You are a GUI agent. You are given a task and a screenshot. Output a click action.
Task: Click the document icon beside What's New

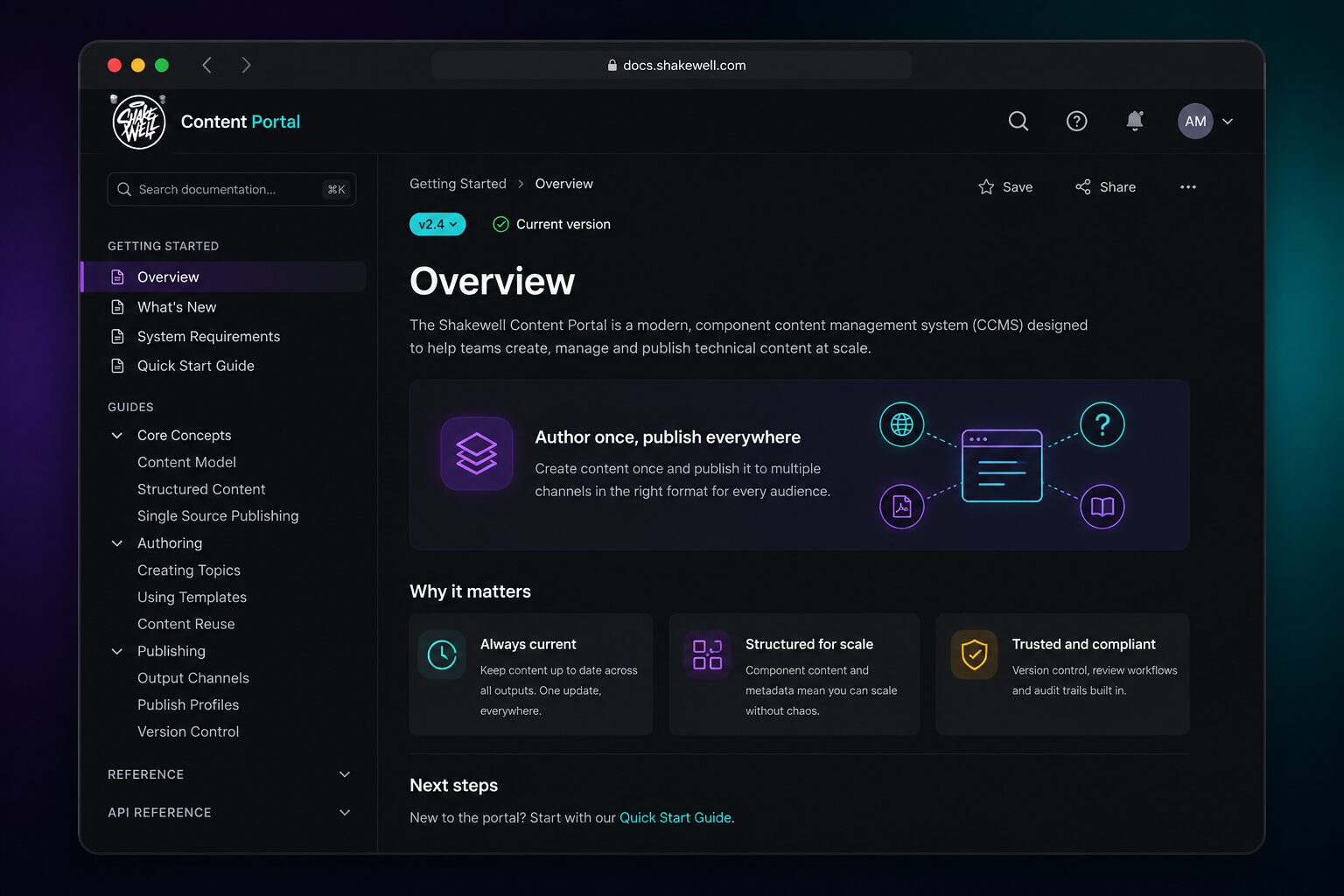pos(117,307)
